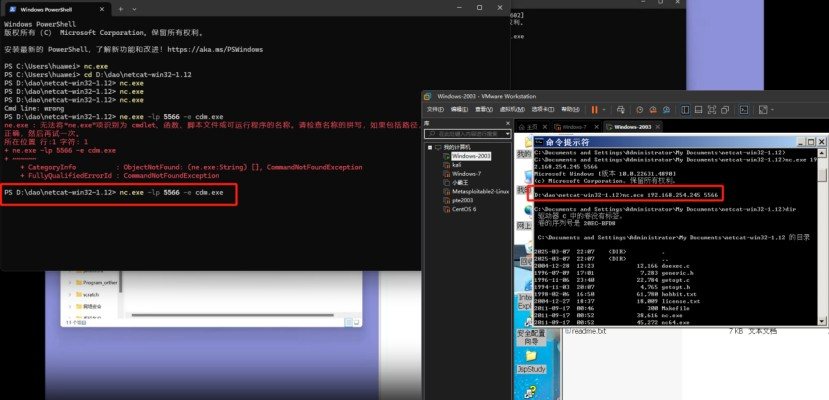This screenshot has height=400, width=829.
Task: Revert to snapshot via VMware toolbar icon
Action: (x=653, y=109)
